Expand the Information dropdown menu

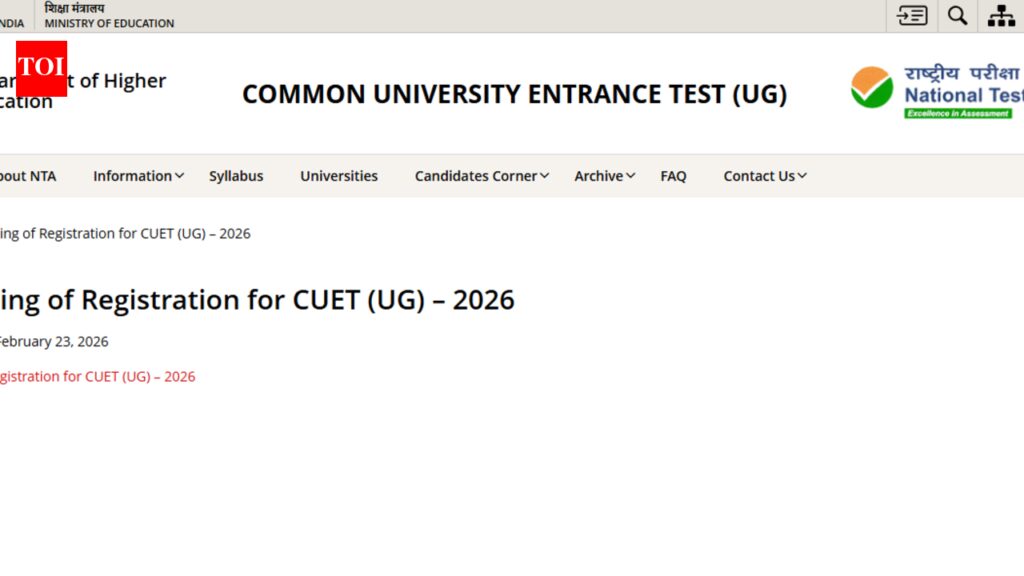click(x=132, y=175)
